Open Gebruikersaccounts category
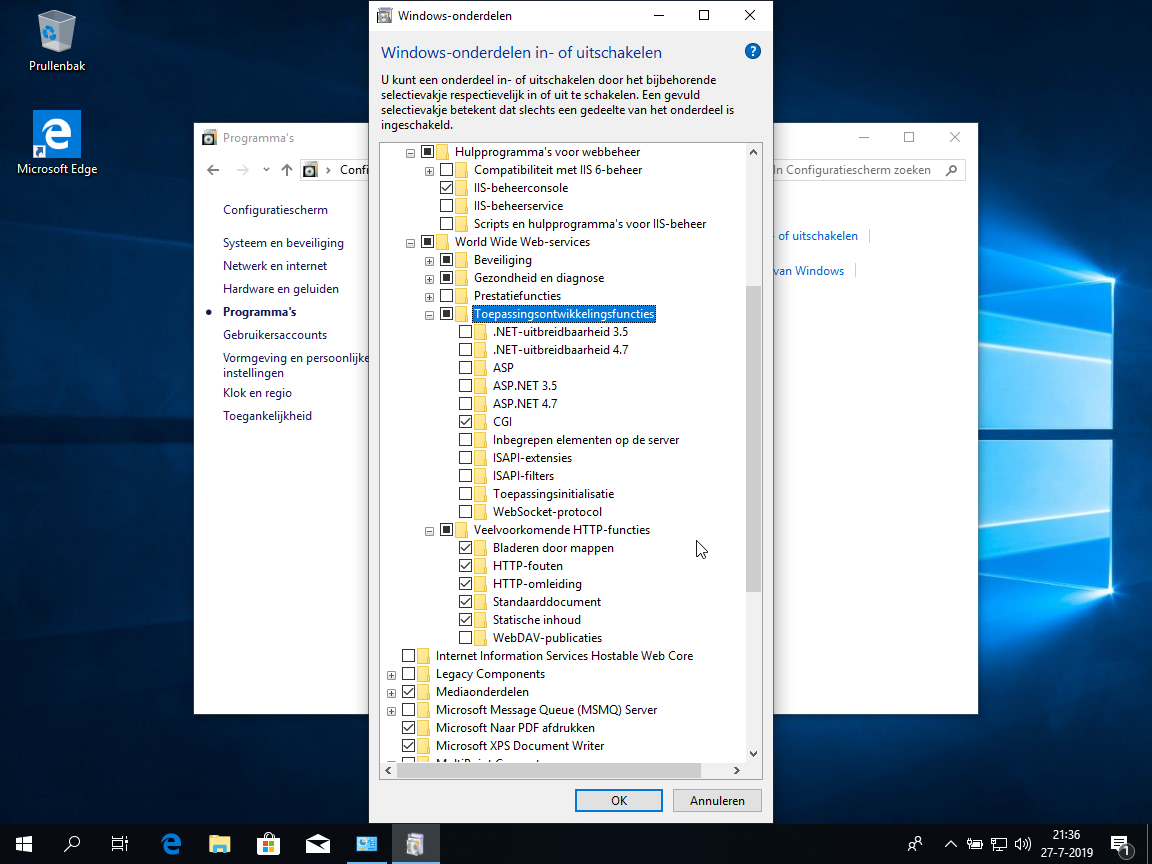 (x=275, y=335)
